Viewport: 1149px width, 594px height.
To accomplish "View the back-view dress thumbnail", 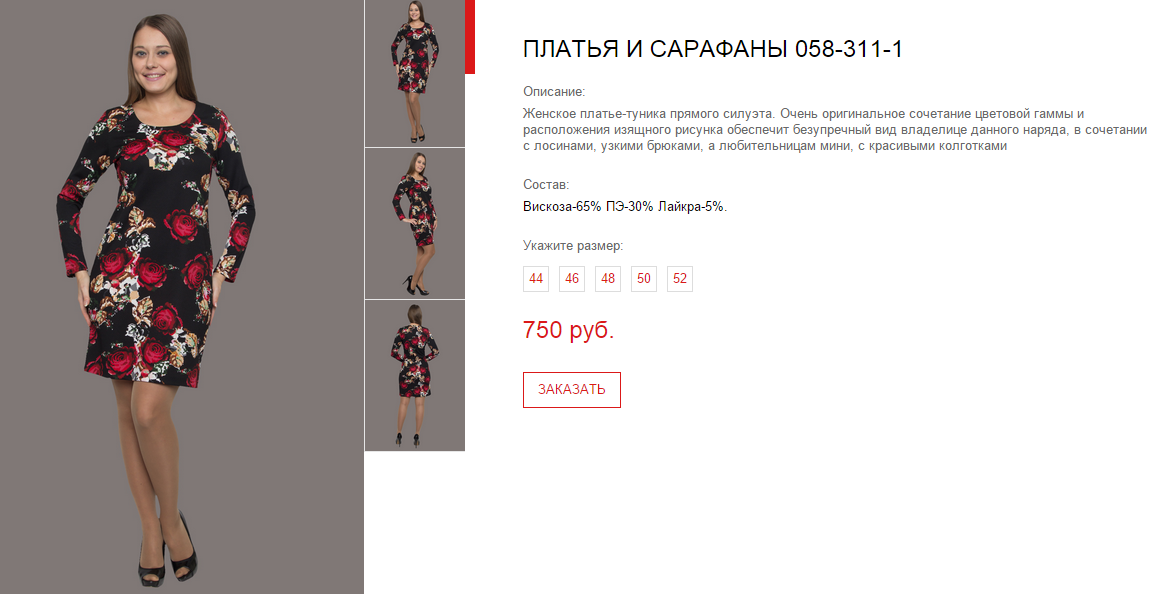I will (415, 376).
